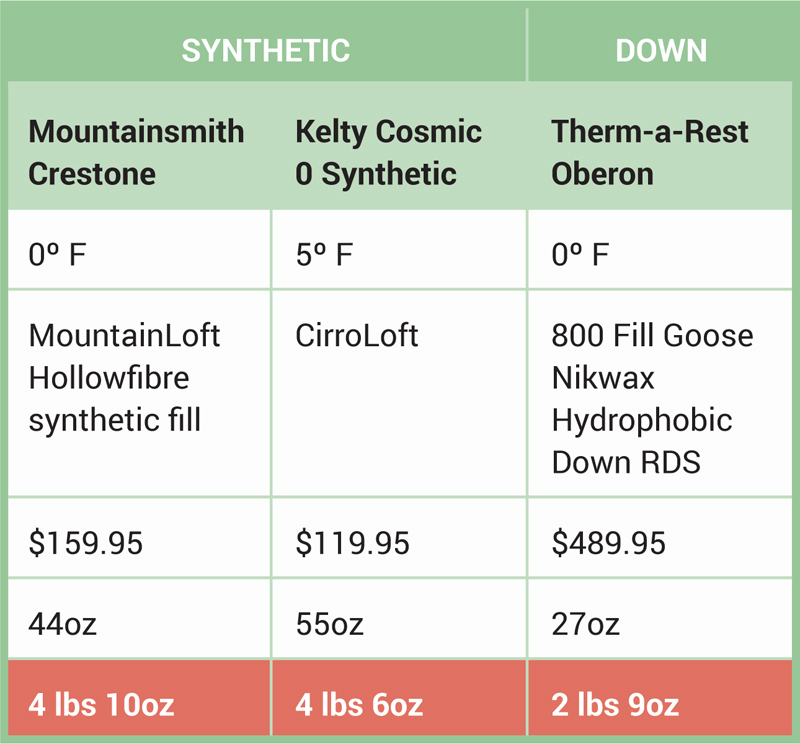Click the 800 Fill Goose Nikwax cell

(x=660, y=393)
